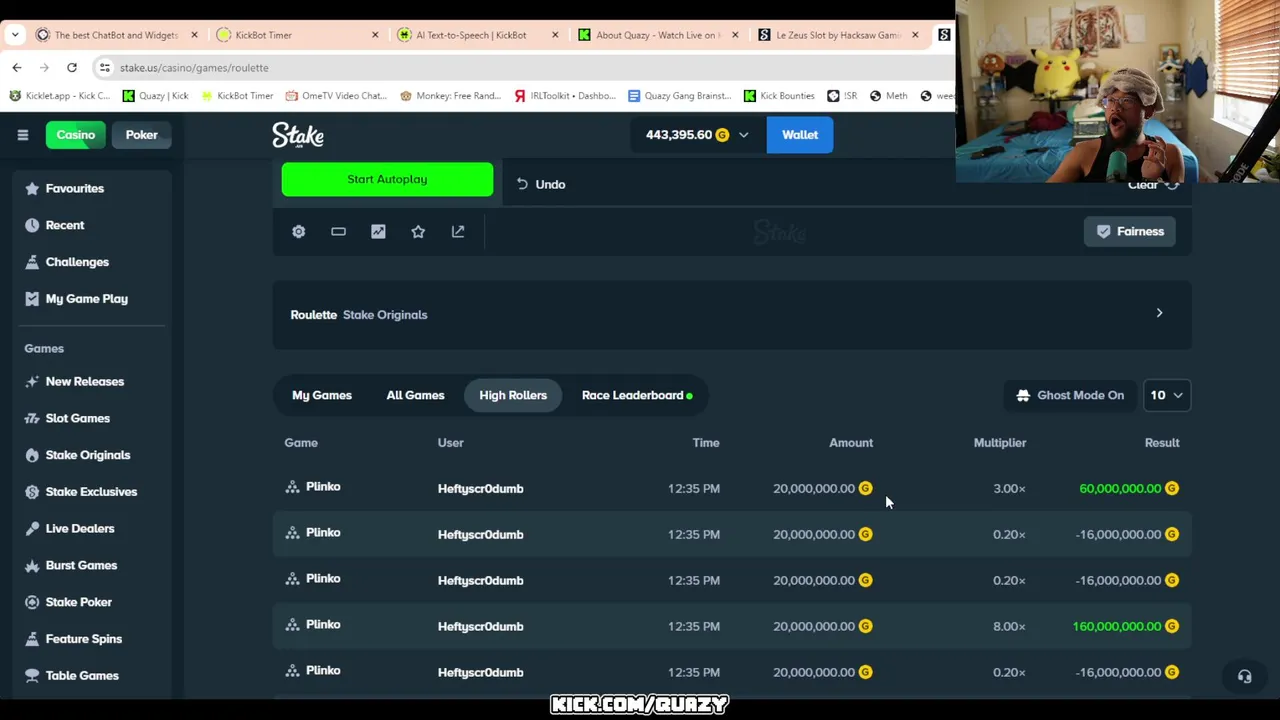Open game settings gear icon

click(x=298, y=231)
